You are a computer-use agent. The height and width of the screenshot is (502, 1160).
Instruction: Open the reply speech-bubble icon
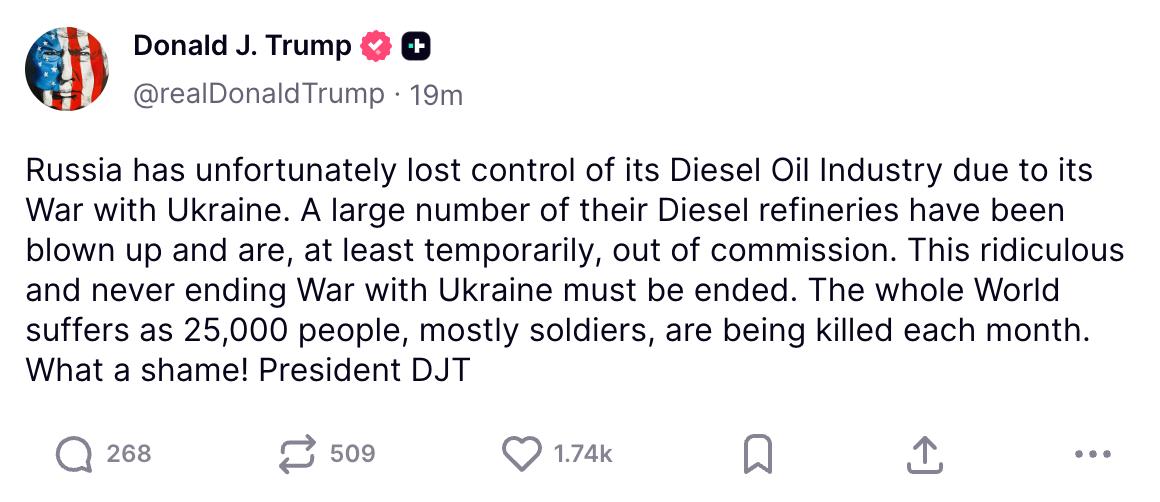click(x=74, y=454)
